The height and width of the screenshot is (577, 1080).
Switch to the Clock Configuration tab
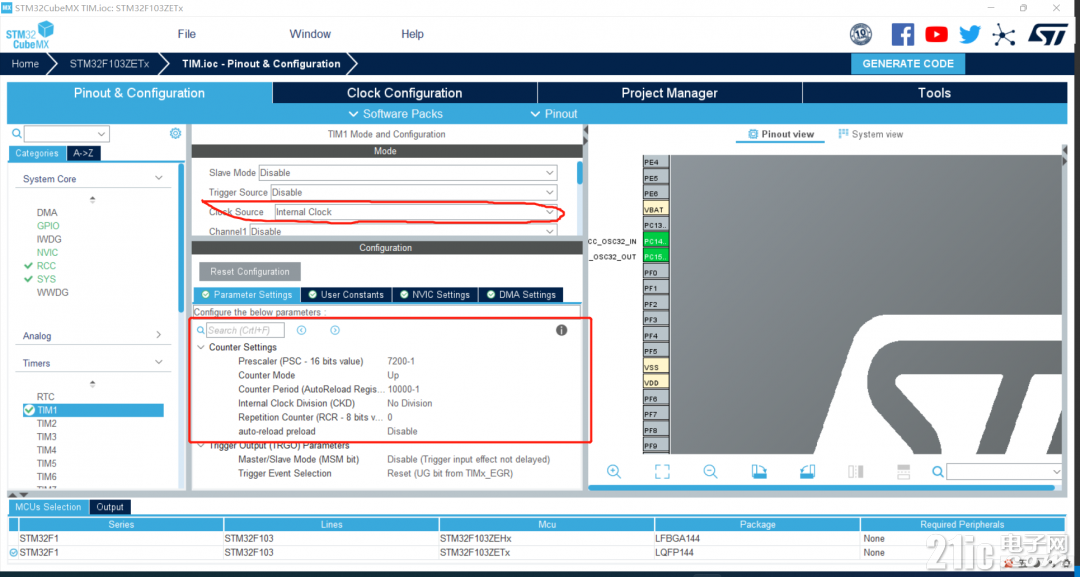pos(404,93)
